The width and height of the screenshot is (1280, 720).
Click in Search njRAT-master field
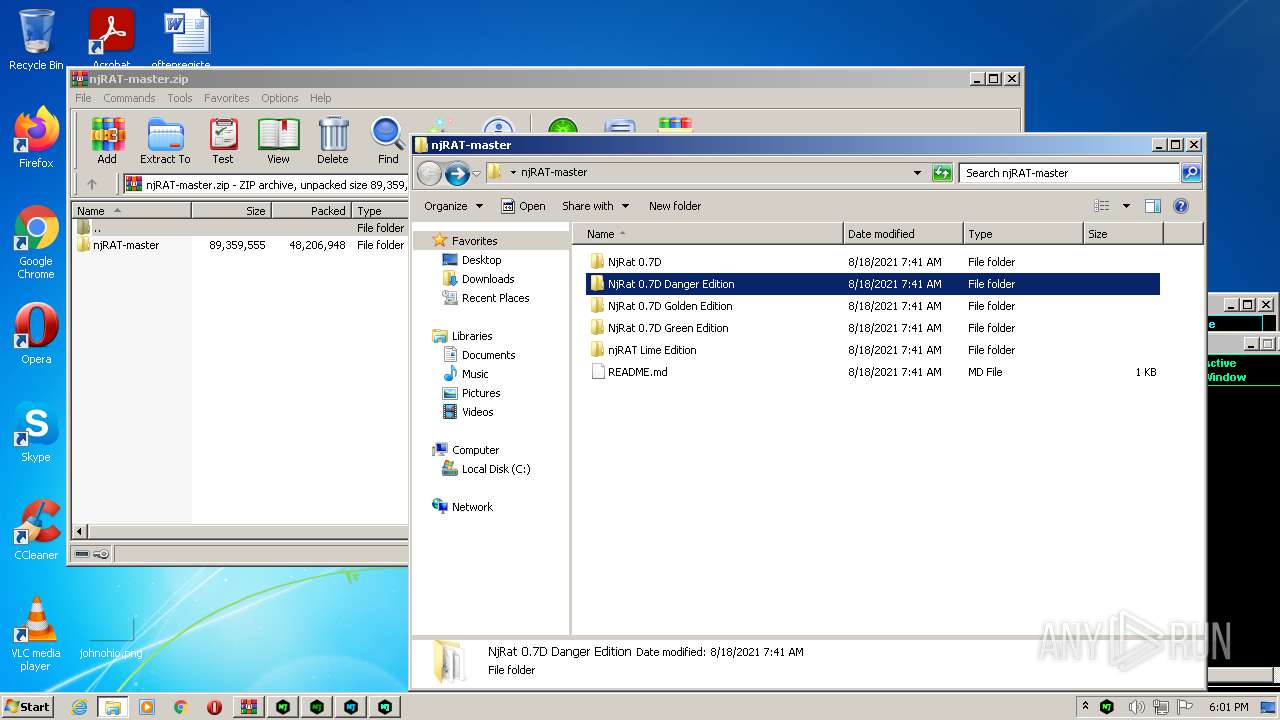pyautogui.click(x=1068, y=173)
